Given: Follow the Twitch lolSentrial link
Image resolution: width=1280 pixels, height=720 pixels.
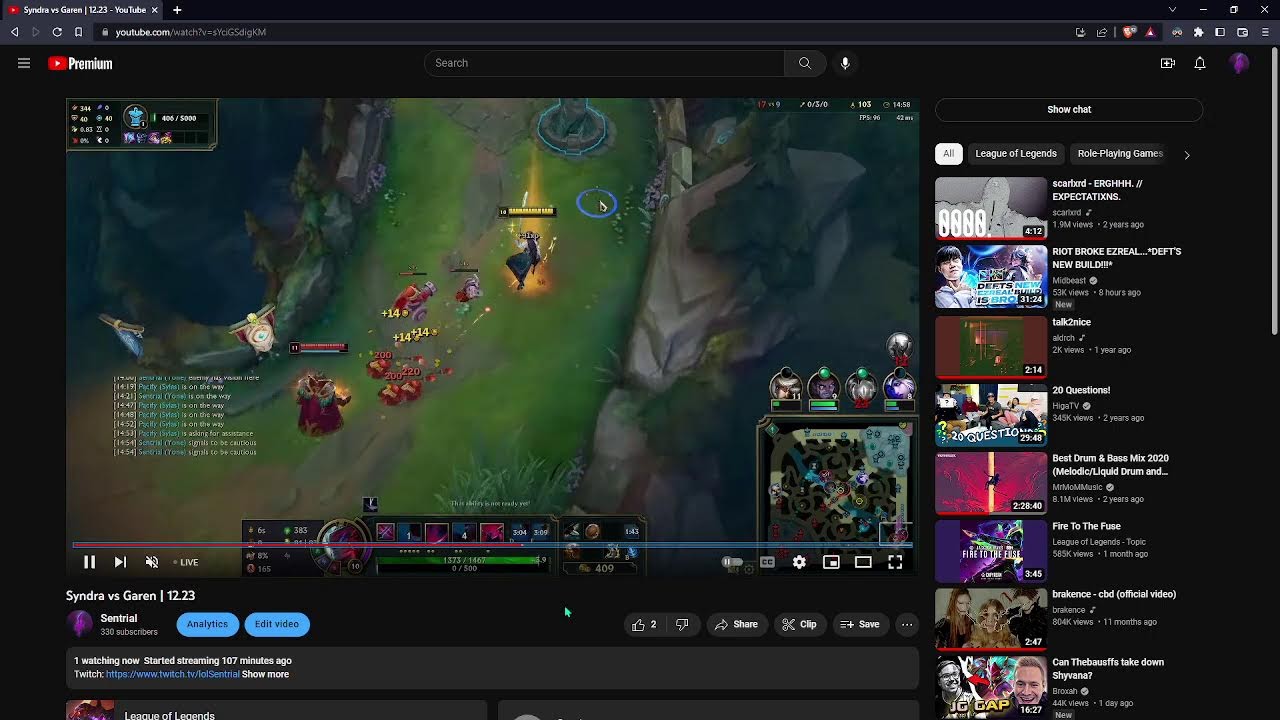Looking at the screenshot, I should tap(172, 674).
